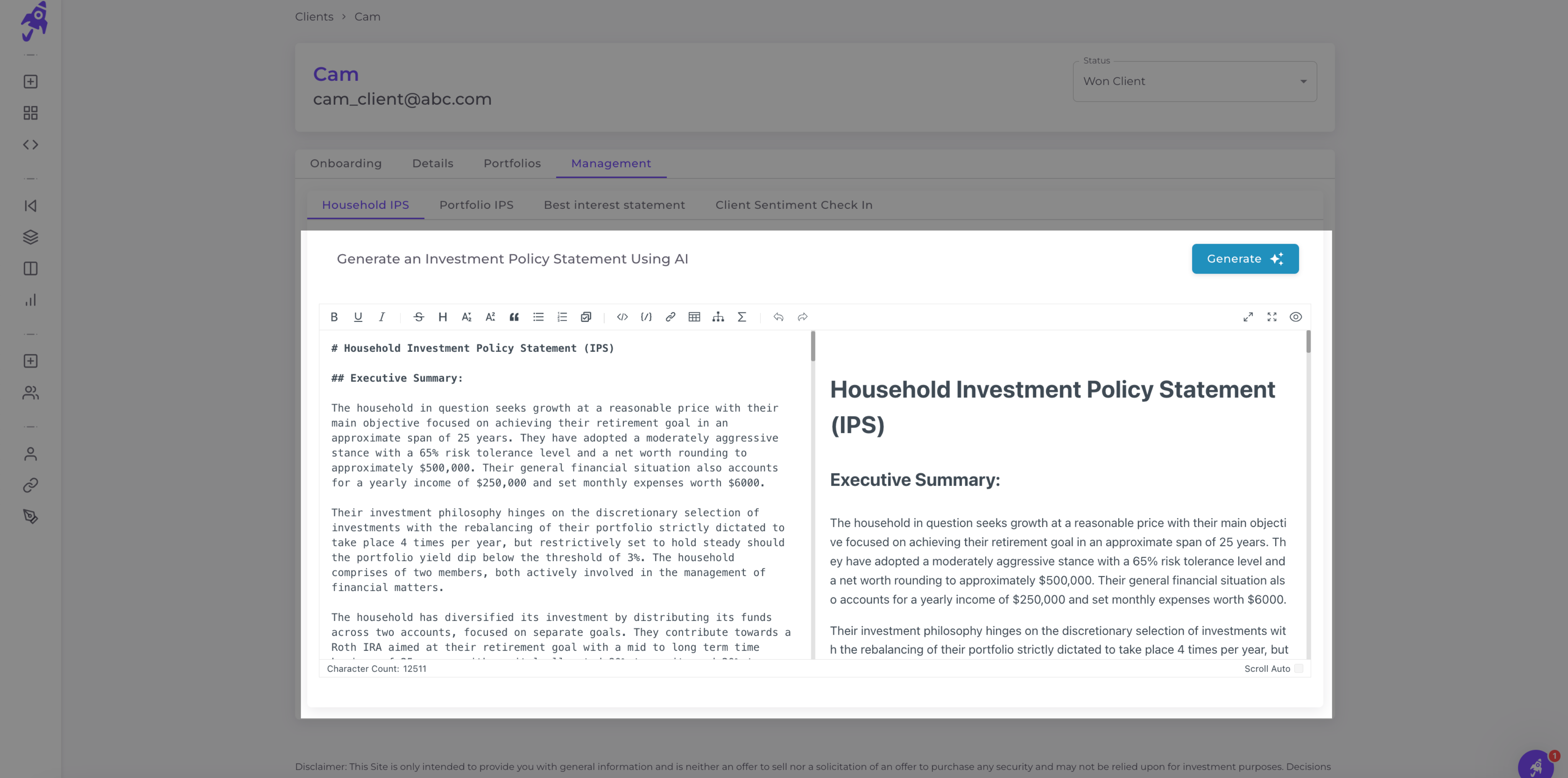Screen dimensions: 1568x778
Task: Insert a math formula with the sigma icon
Action: coord(742,317)
